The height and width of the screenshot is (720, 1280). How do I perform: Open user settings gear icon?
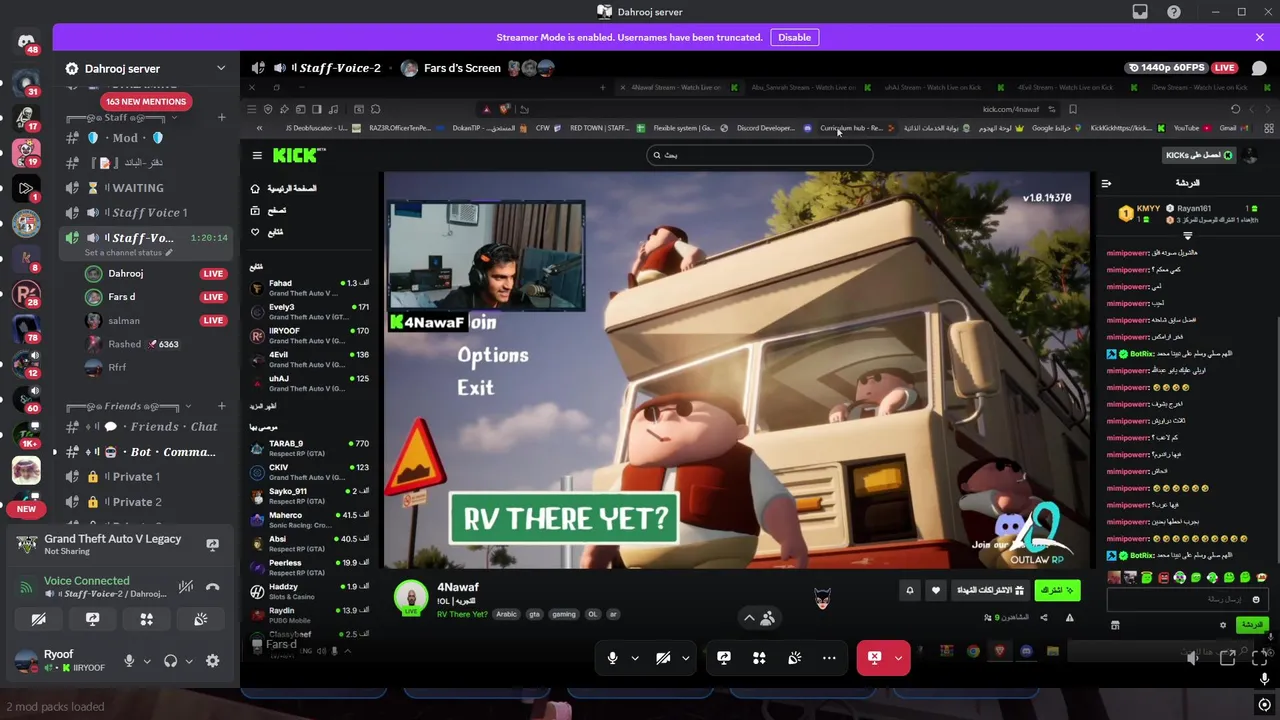coord(212,661)
